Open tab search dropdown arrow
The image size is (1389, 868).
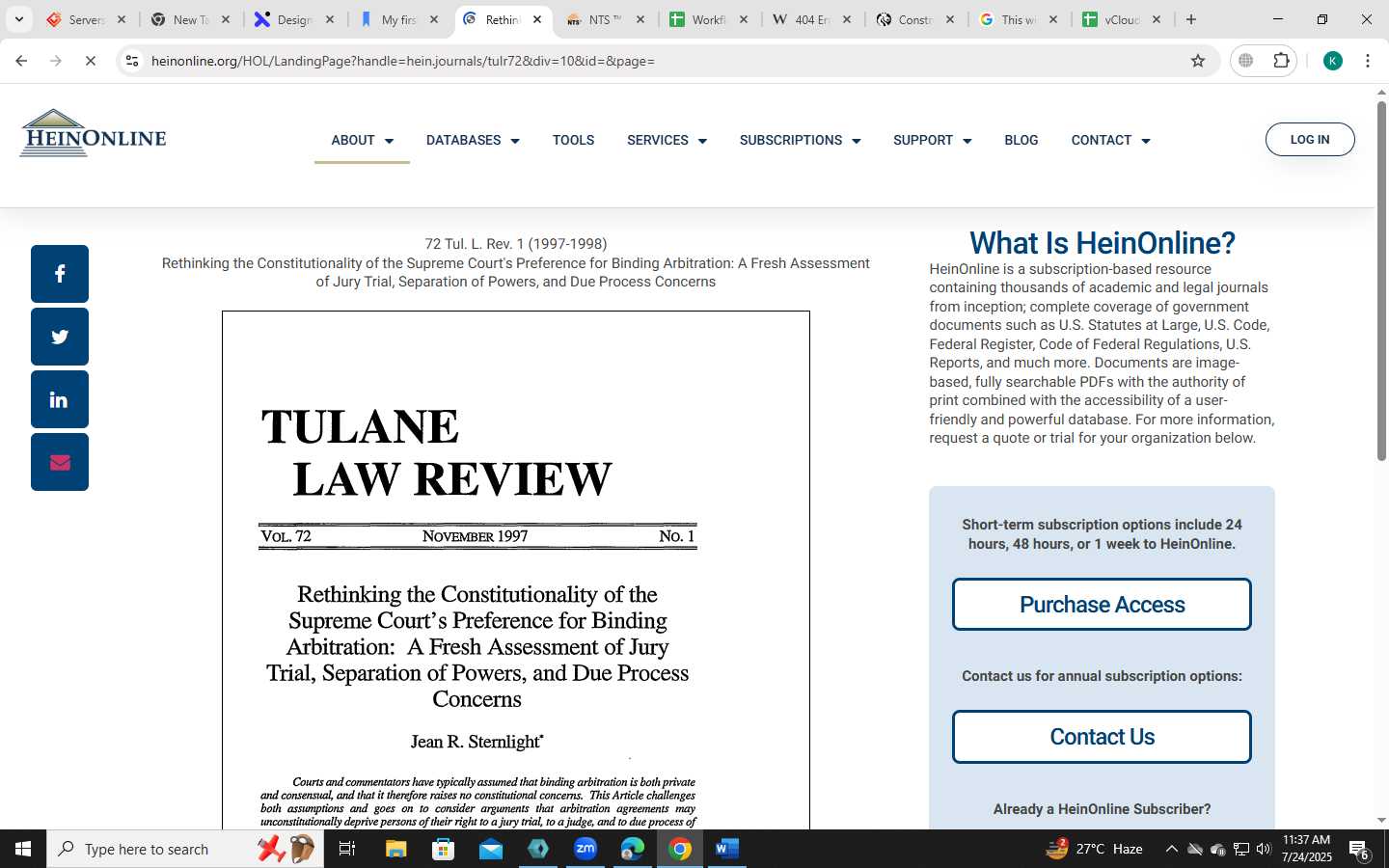tap(18, 19)
